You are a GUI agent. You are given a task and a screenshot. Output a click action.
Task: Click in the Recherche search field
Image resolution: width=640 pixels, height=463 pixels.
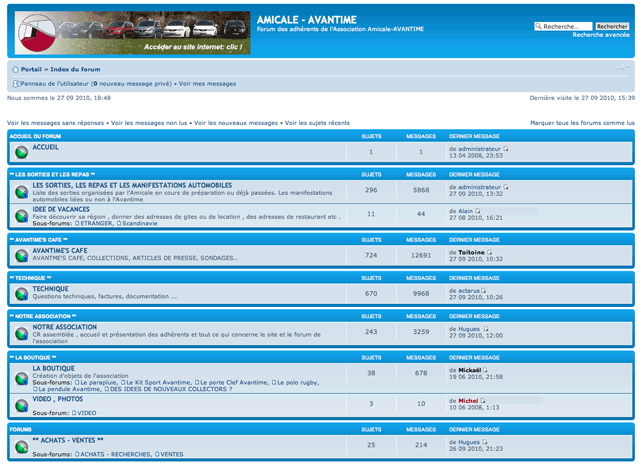pos(565,26)
